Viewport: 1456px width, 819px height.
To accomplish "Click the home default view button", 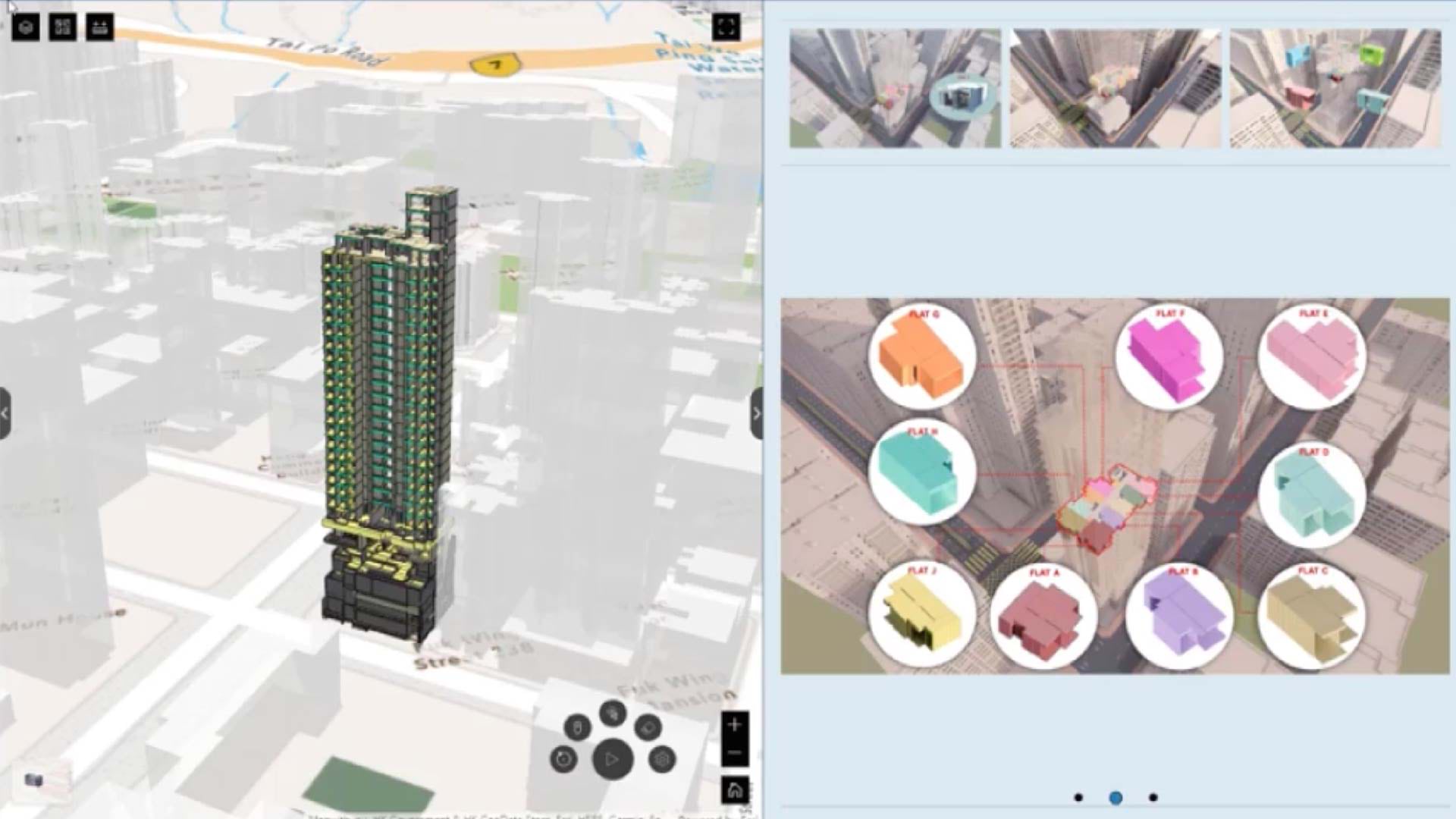I will (x=734, y=791).
